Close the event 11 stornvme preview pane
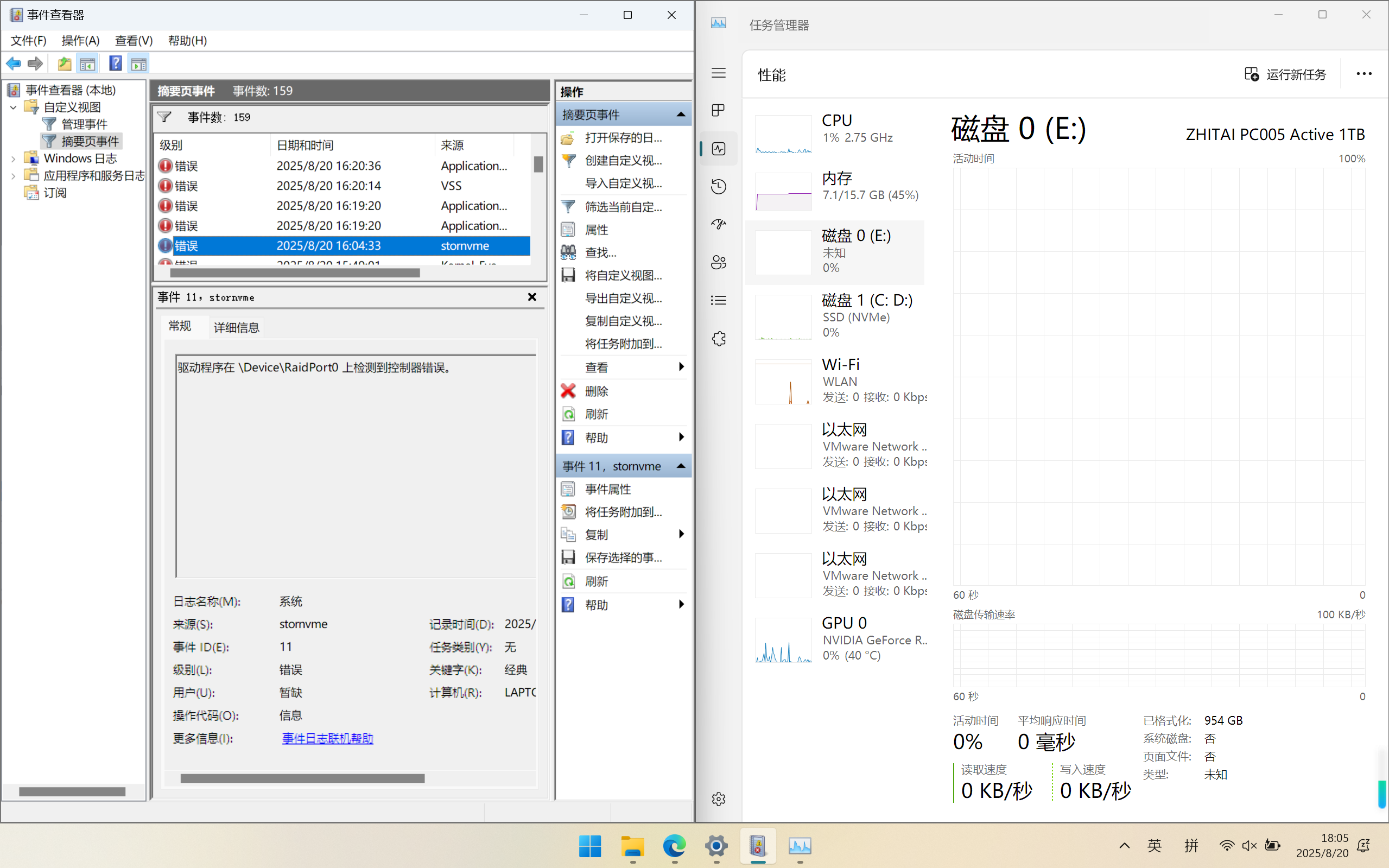The height and width of the screenshot is (868, 1389). pos(532,297)
